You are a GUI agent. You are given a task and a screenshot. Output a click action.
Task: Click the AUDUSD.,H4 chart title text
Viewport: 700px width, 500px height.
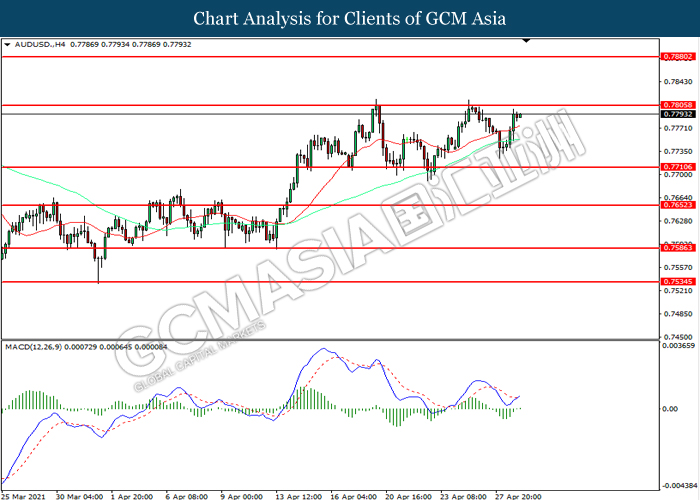(x=40, y=45)
